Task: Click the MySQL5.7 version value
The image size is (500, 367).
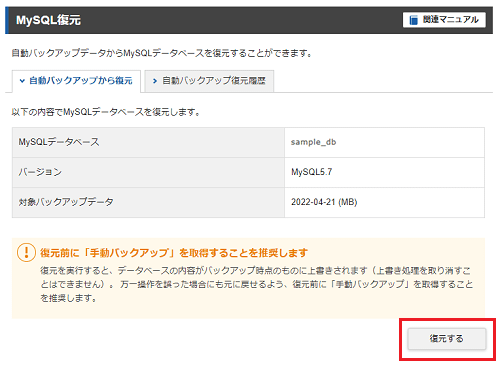Action: click(312, 172)
